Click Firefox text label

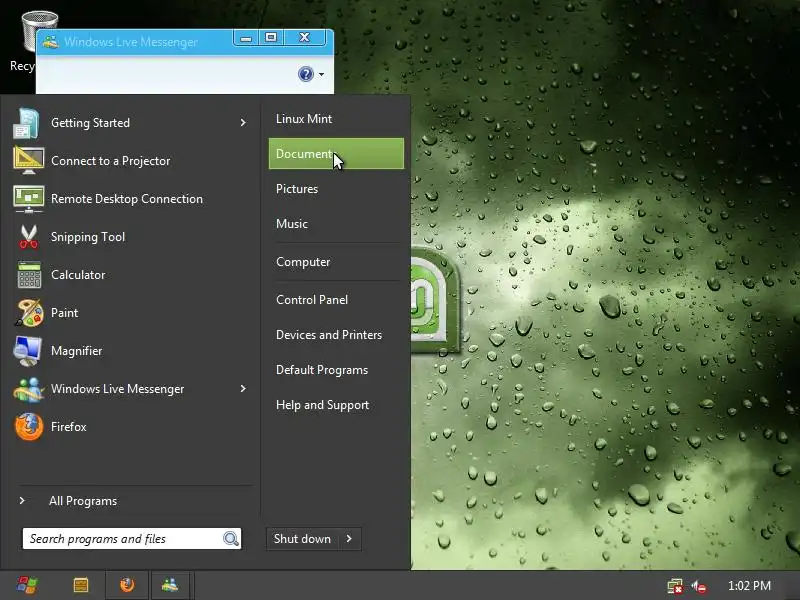(68, 427)
